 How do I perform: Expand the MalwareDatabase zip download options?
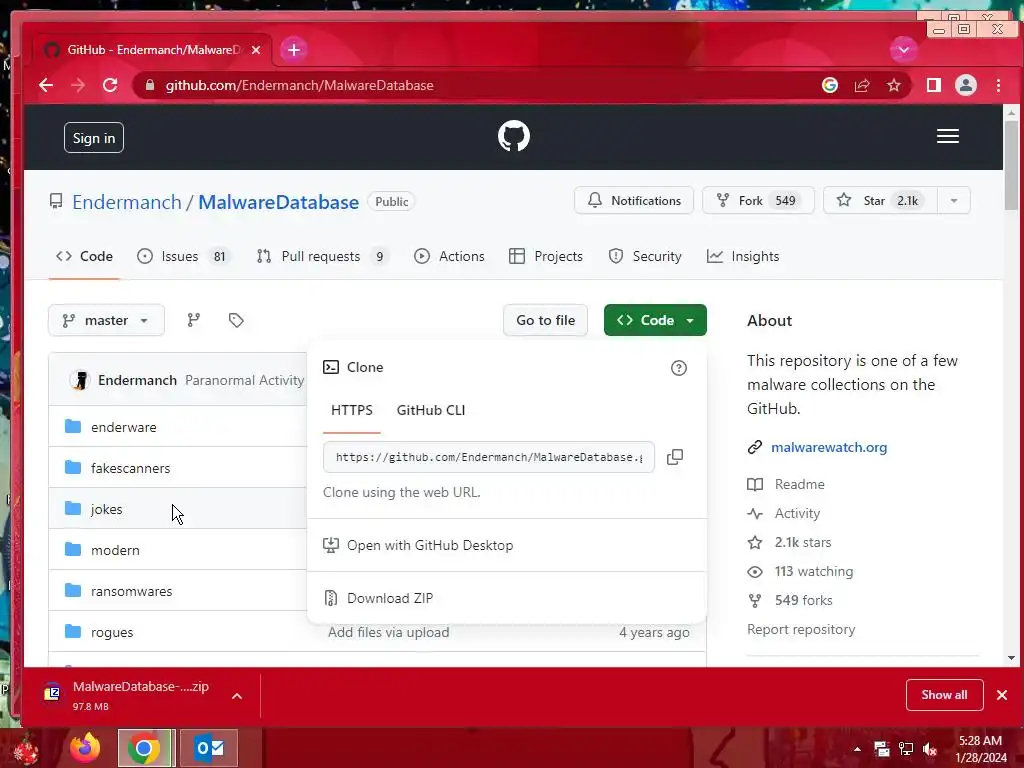click(237, 696)
